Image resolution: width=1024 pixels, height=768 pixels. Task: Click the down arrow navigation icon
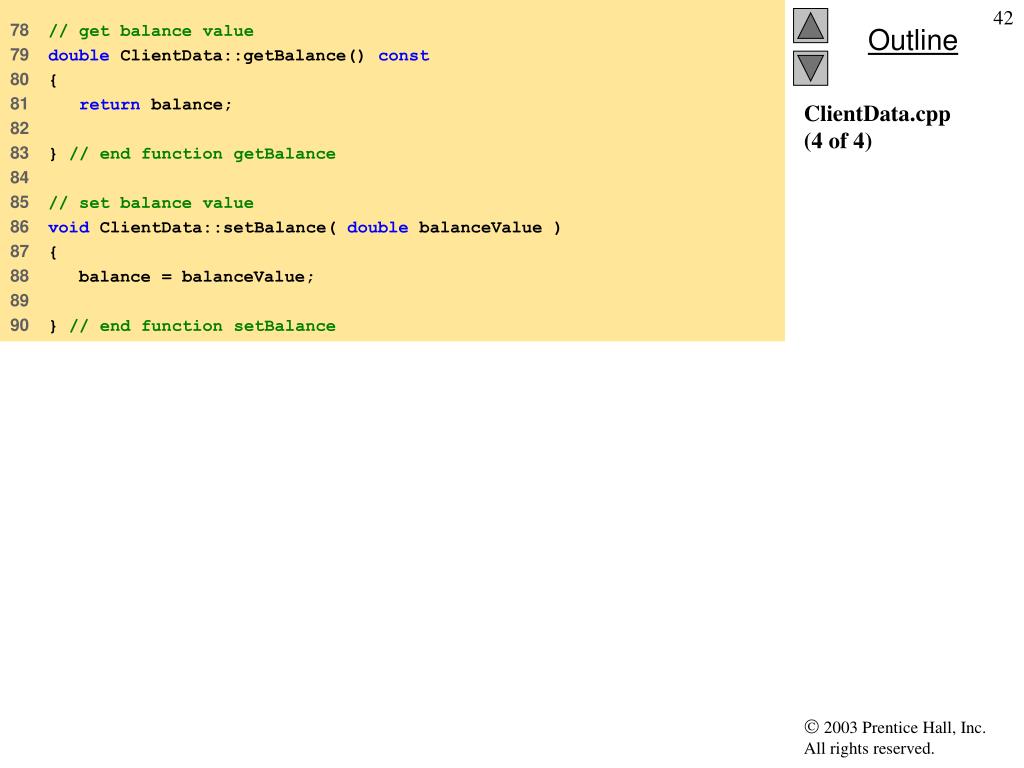pyautogui.click(x=811, y=69)
